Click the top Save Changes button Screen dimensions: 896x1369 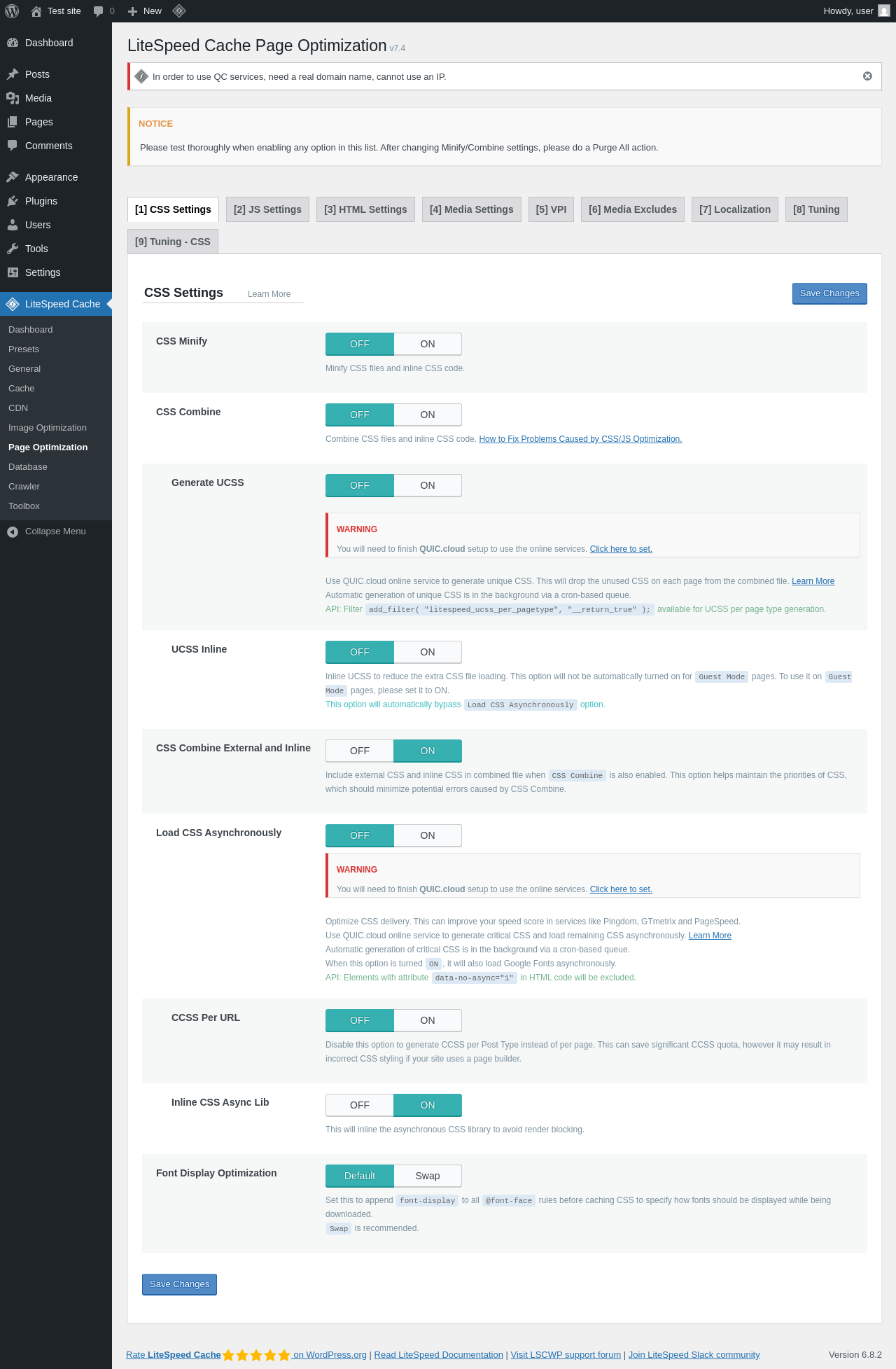(x=829, y=293)
